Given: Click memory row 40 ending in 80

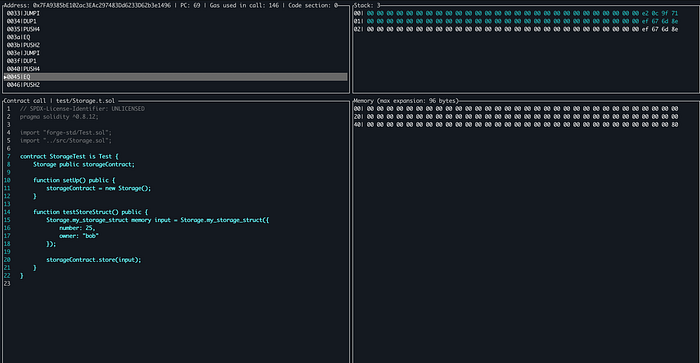Looking at the screenshot, I should coord(516,125).
